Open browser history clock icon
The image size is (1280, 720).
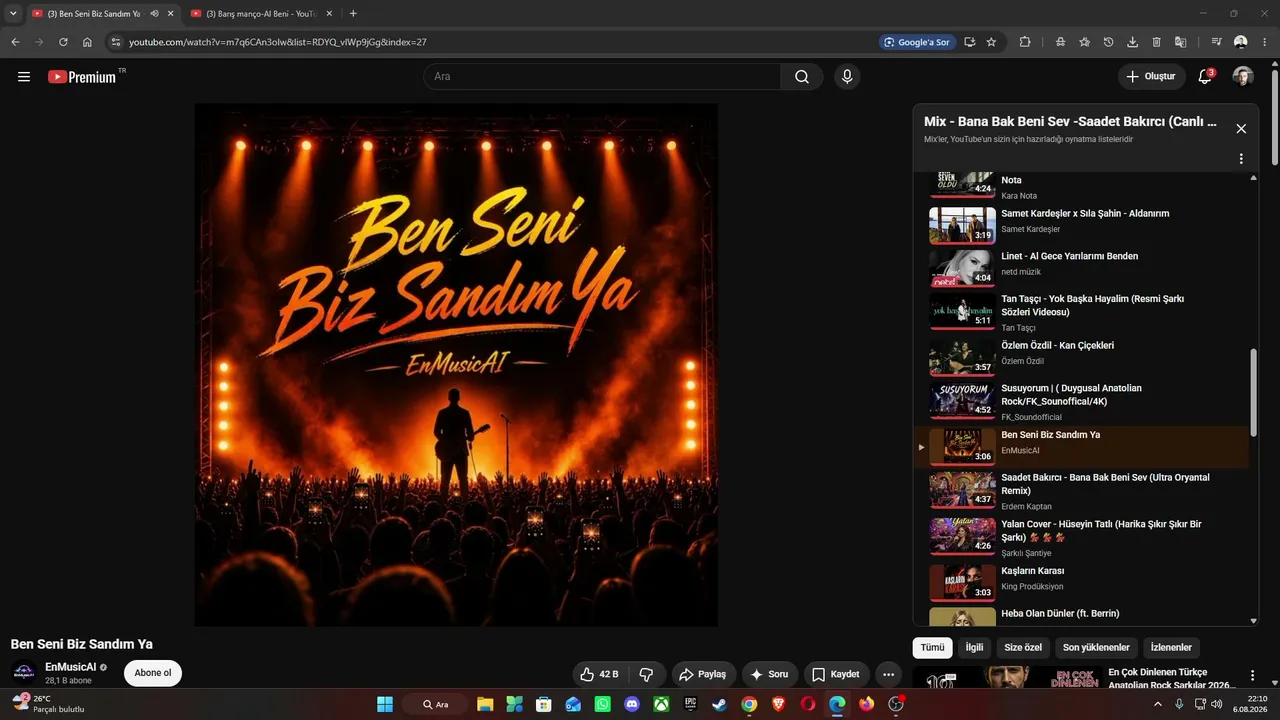[1108, 42]
